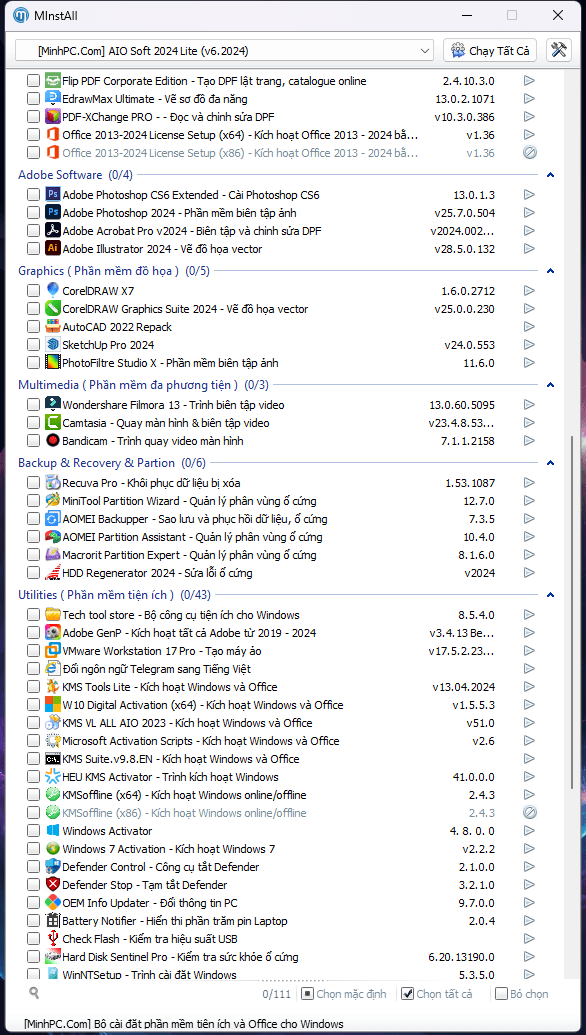Select OEM Info Updater row text

tap(150, 902)
